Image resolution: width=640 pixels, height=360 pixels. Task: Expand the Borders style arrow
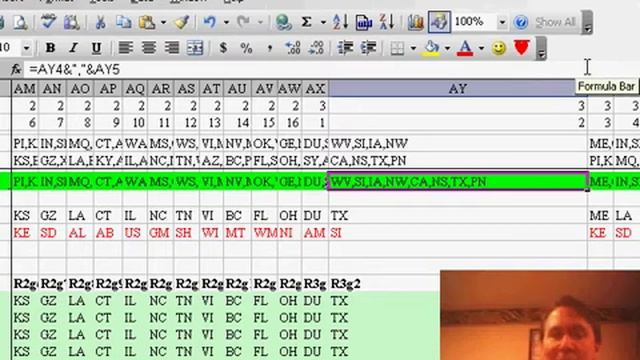pos(413,48)
